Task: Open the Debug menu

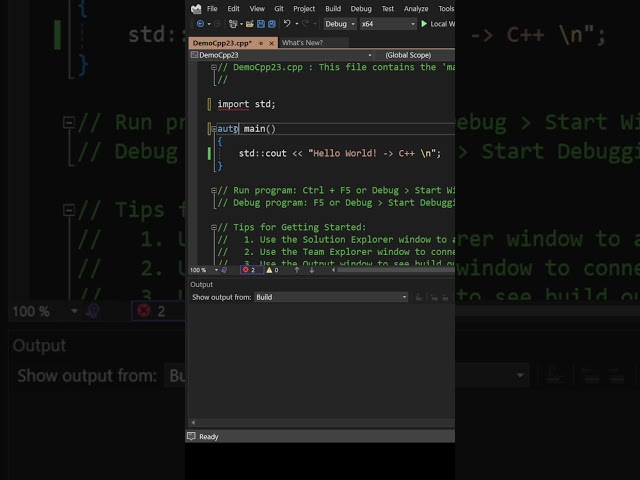Action: pos(361,9)
